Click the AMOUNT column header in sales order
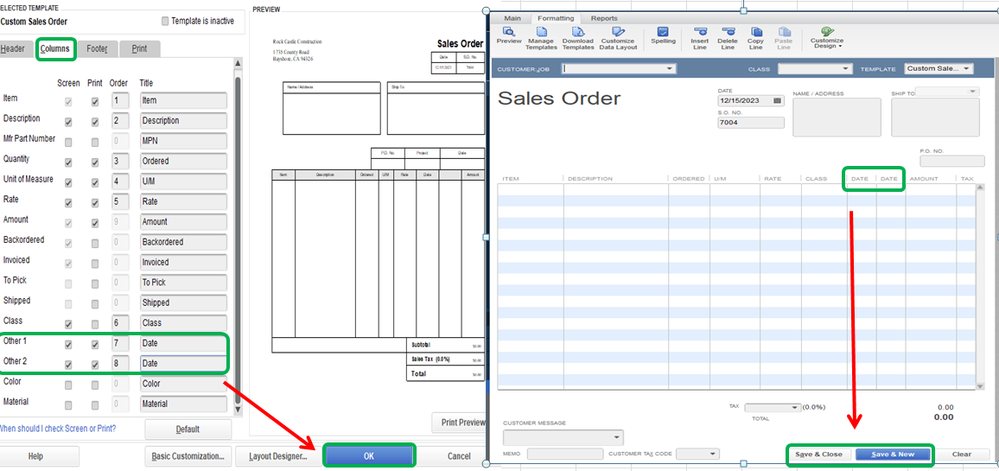This screenshot has height=471, width=999. pos(923,179)
